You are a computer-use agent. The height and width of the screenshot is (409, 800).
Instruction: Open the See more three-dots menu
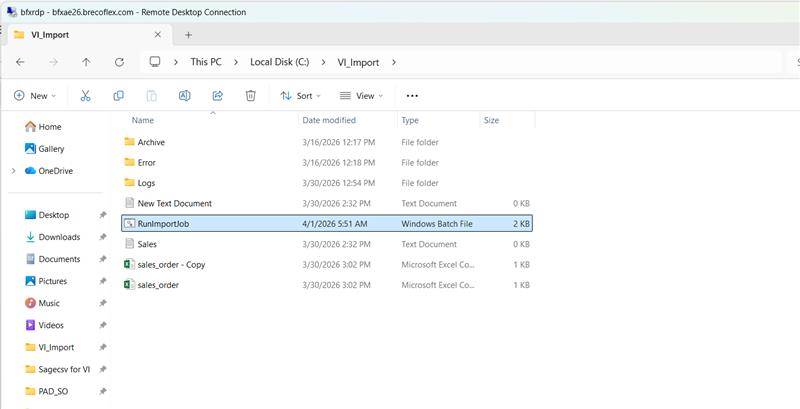[x=412, y=96]
